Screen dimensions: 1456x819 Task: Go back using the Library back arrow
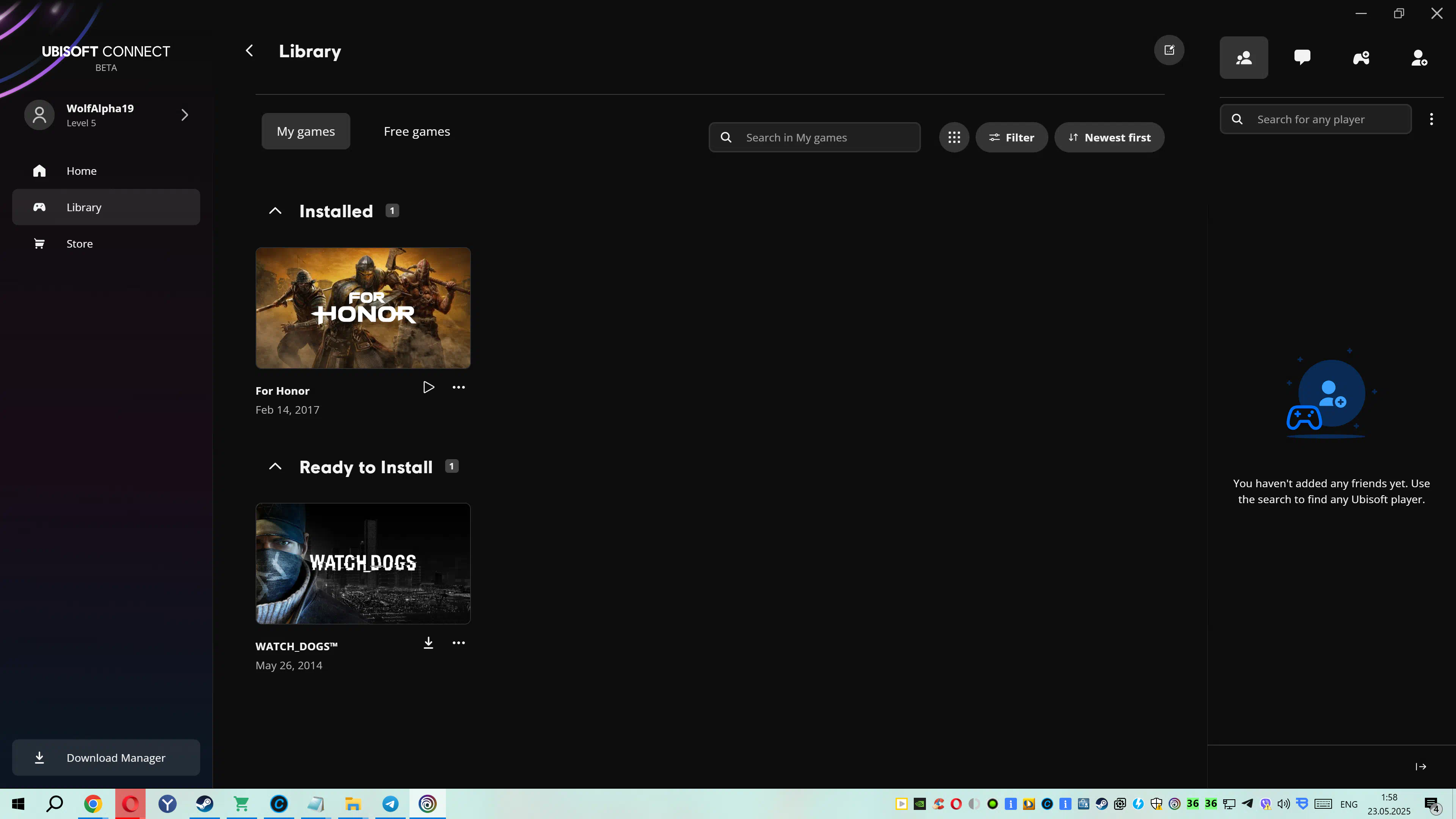point(249,51)
